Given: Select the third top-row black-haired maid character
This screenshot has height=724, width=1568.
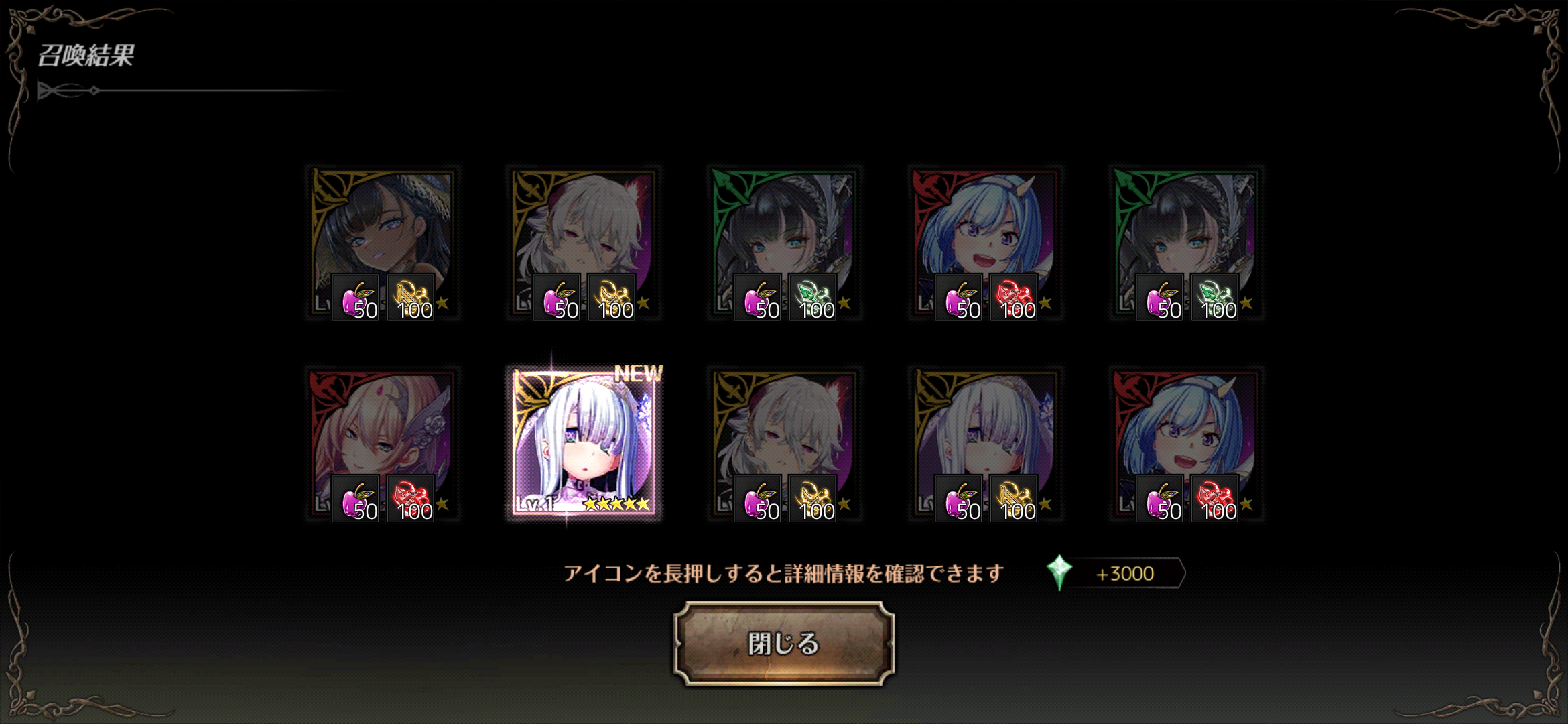Looking at the screenshot, I should pos(785,241).
